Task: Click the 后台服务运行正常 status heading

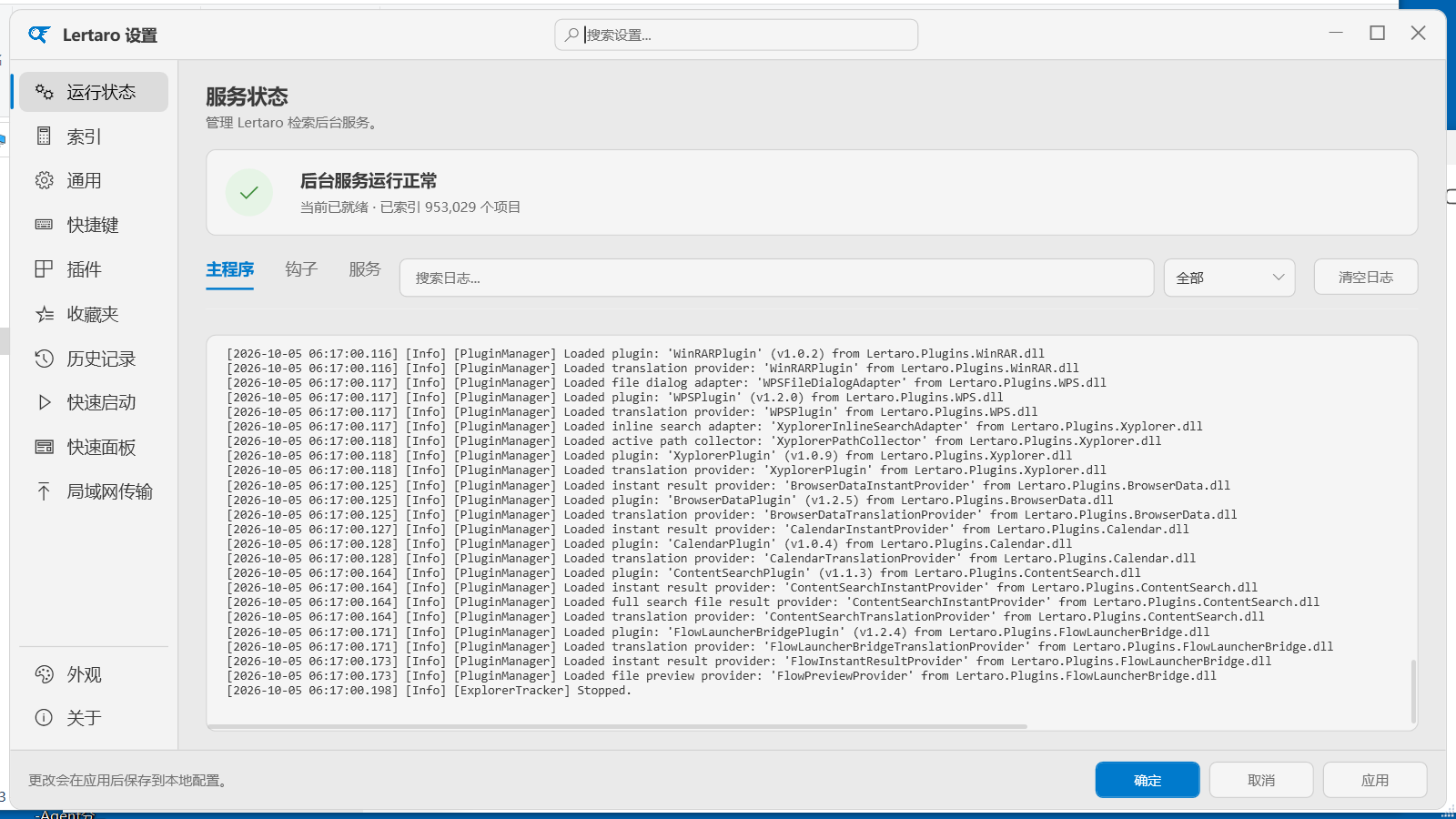Action: [x=369, y=181]
